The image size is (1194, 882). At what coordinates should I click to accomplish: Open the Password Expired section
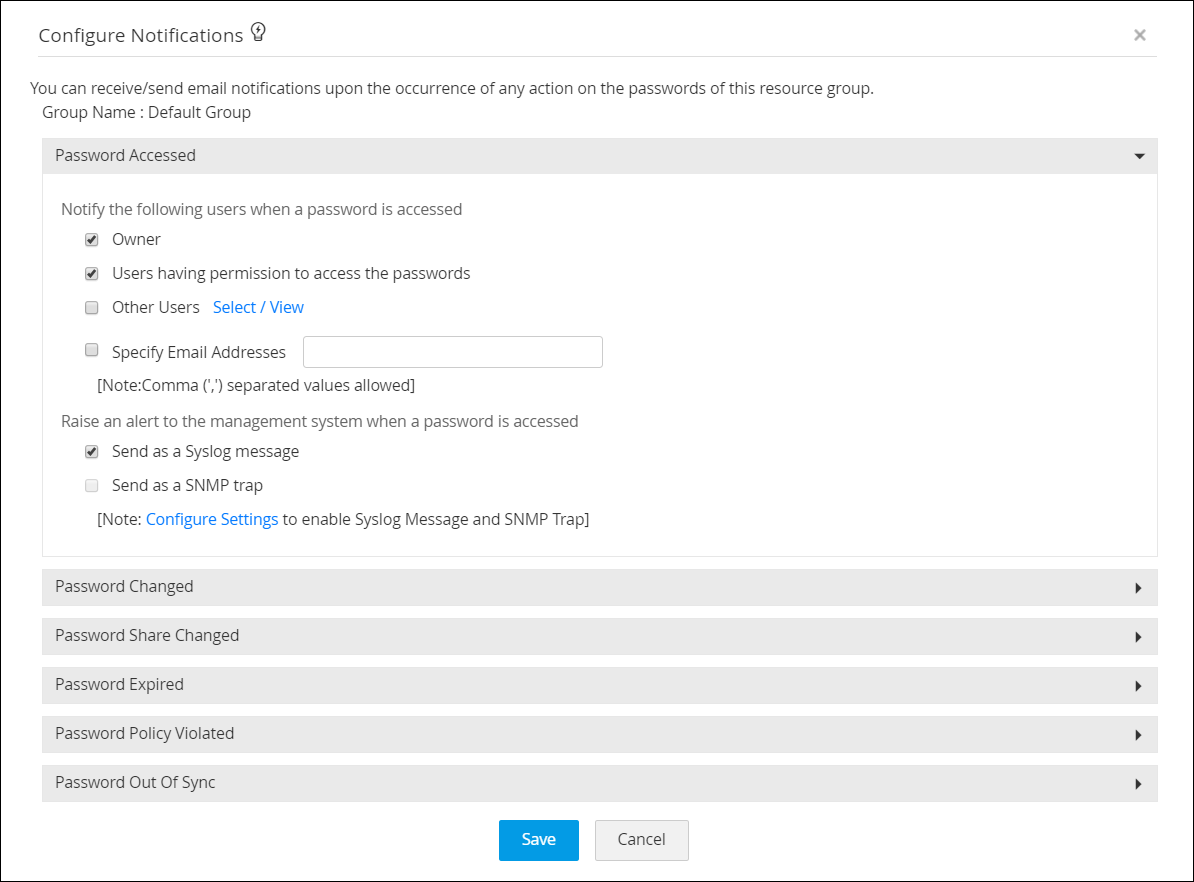pyautogui.click(x=598, y=685)
